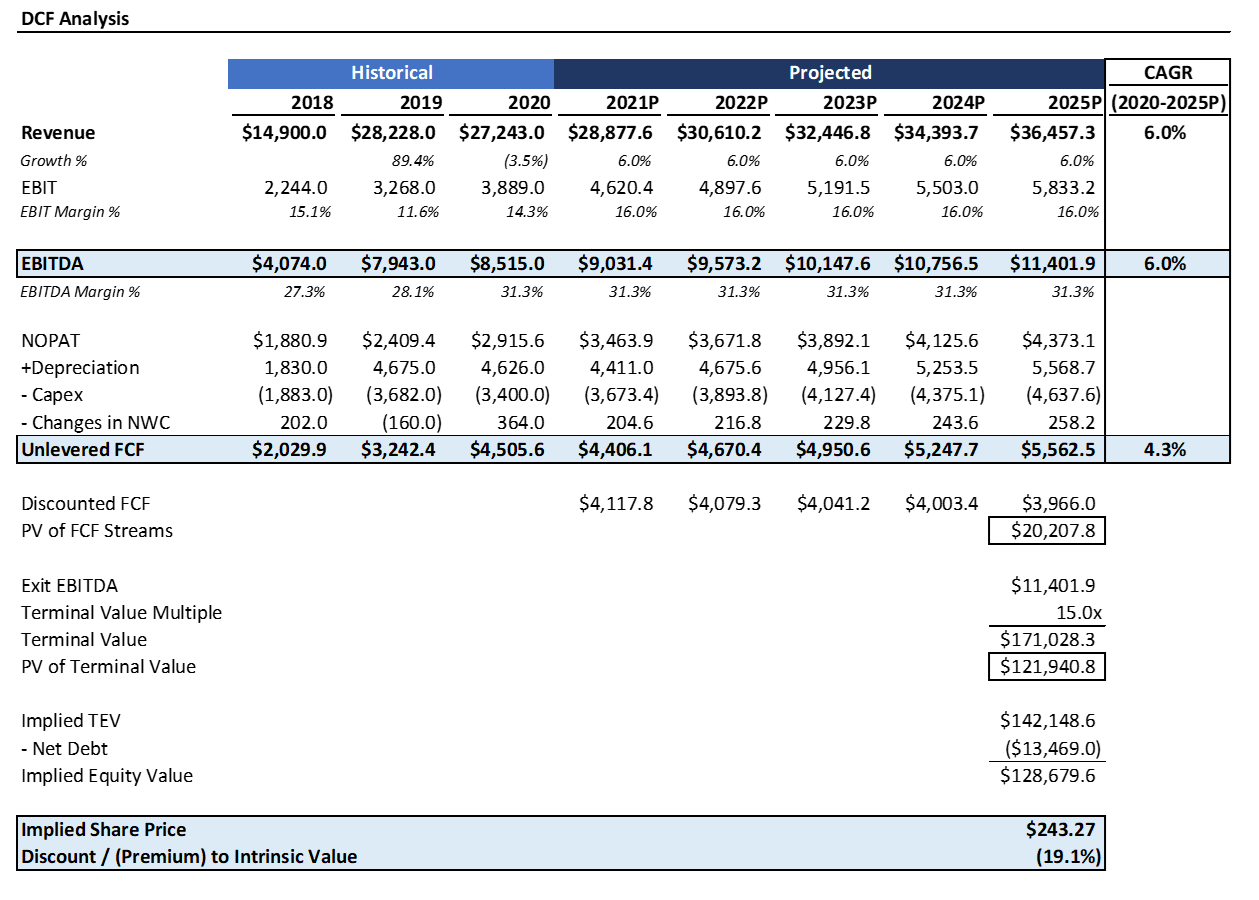Click the 2018 column header
1259x900 pixels.
[310, 102]
